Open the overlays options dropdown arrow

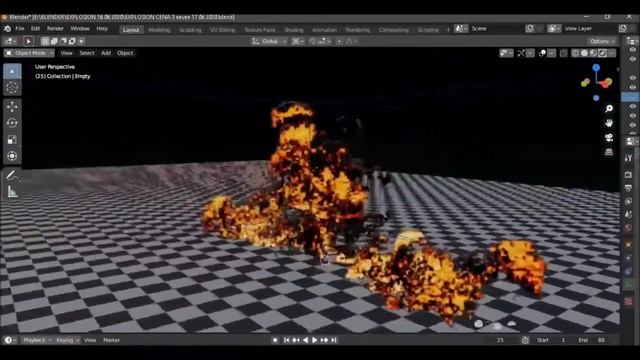551,53
